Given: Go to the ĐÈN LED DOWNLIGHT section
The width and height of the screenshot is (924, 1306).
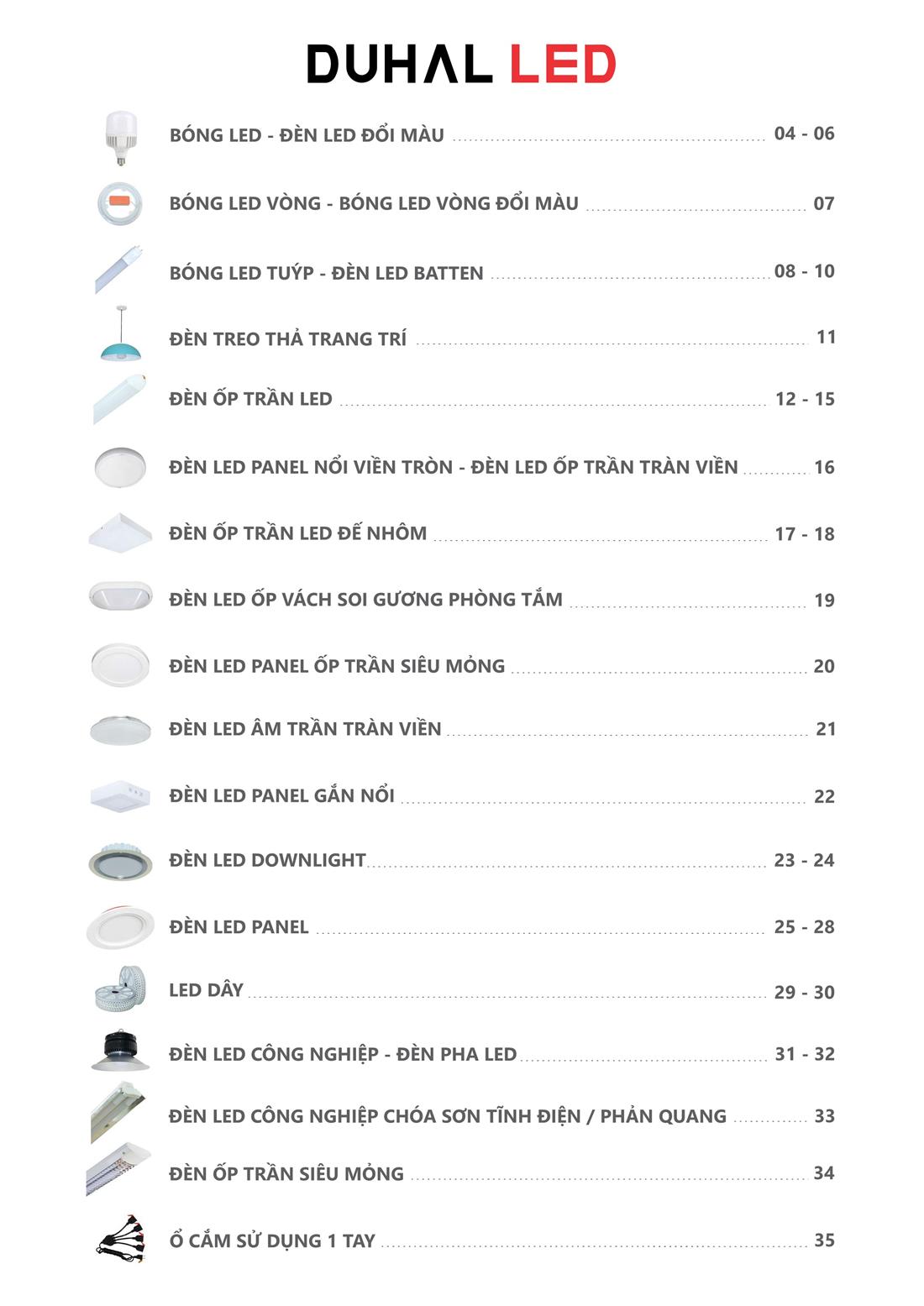Looking at the screenshot, I should point(267,860).
